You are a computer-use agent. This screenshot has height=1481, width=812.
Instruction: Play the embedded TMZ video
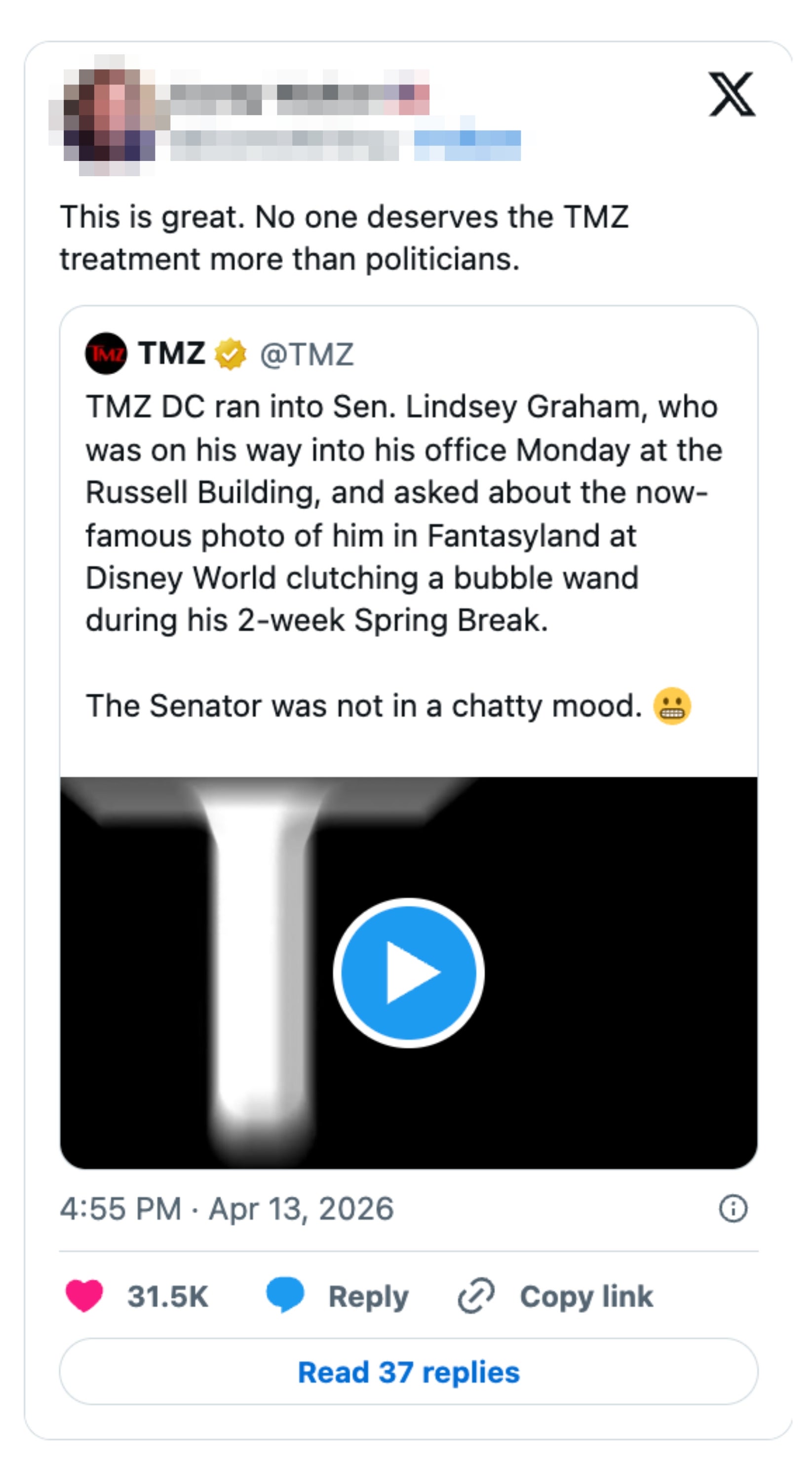click(x=408, y=973)
